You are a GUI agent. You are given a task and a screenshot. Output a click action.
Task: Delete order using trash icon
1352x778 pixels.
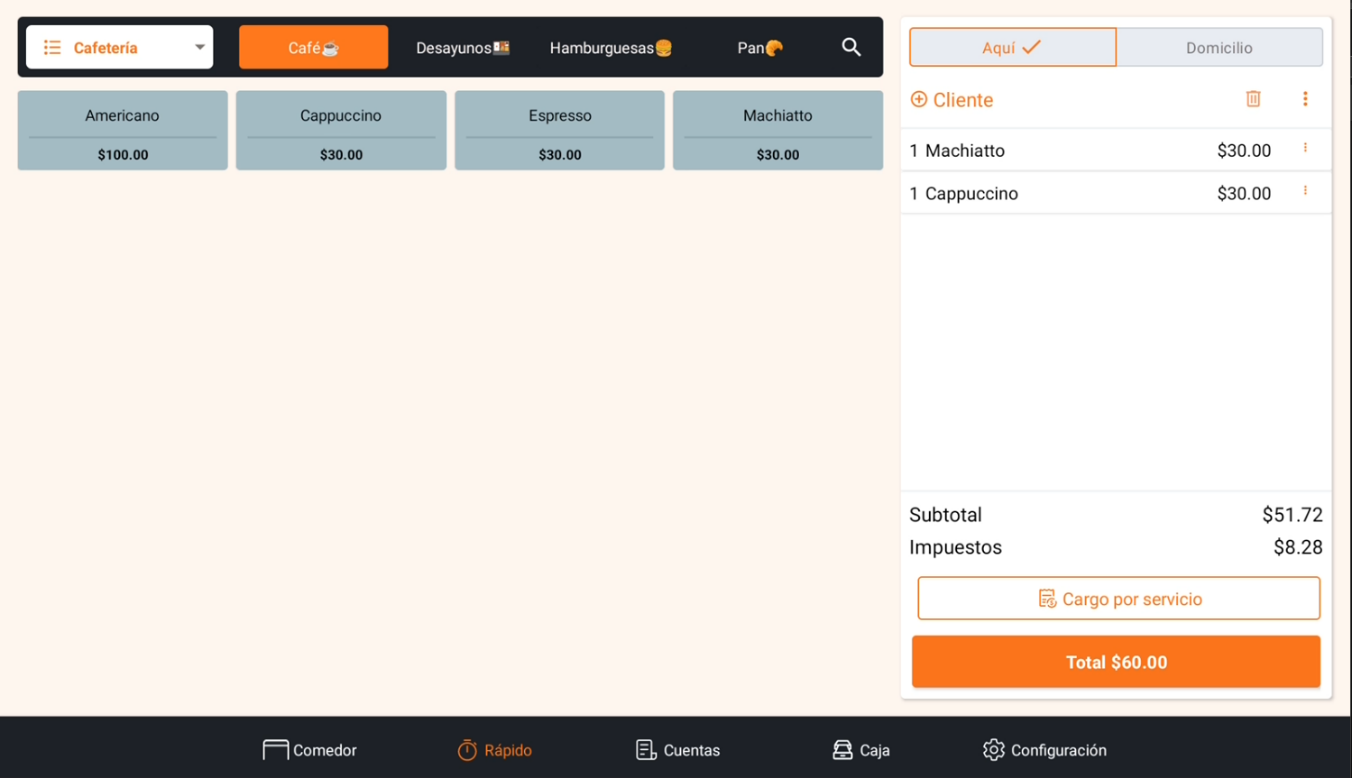(x=1253, y=99)
